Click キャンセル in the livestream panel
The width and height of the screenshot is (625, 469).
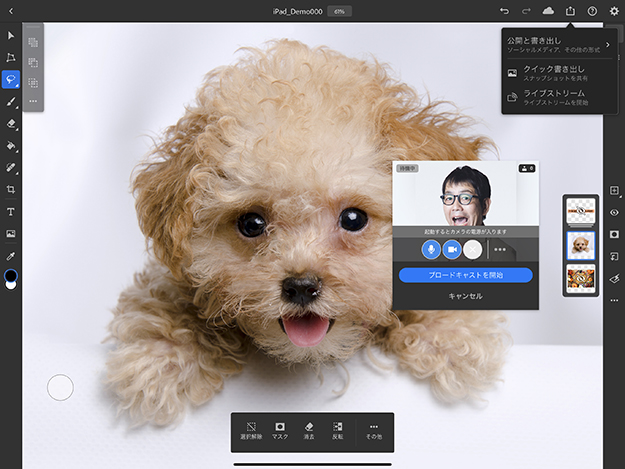(465, 296)
